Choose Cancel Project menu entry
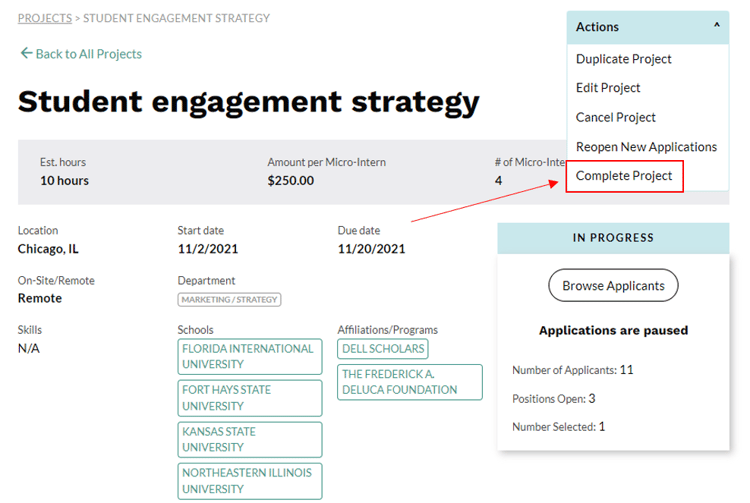This screenshot has height=503, width=750. tap(616, 117)
